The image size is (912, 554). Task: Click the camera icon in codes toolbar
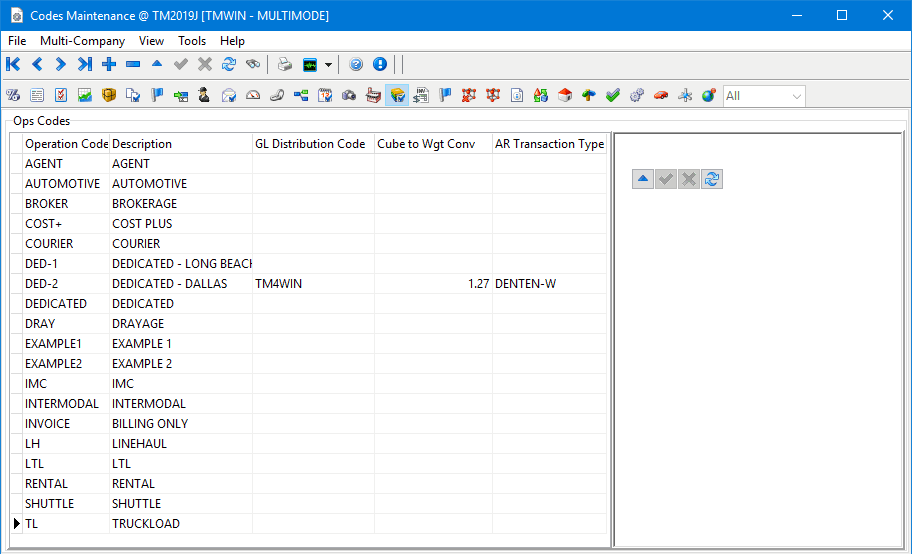coord(349,96)
